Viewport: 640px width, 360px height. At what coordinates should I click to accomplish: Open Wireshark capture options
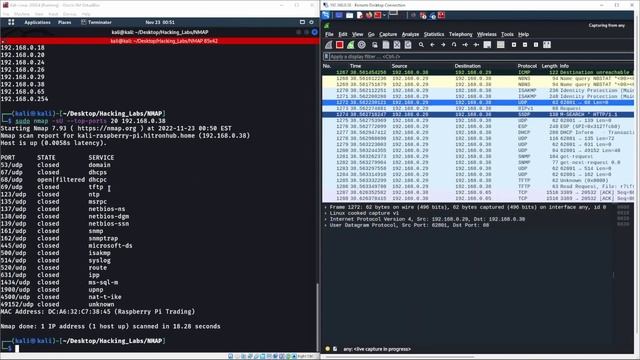click(x=362, y=45)
